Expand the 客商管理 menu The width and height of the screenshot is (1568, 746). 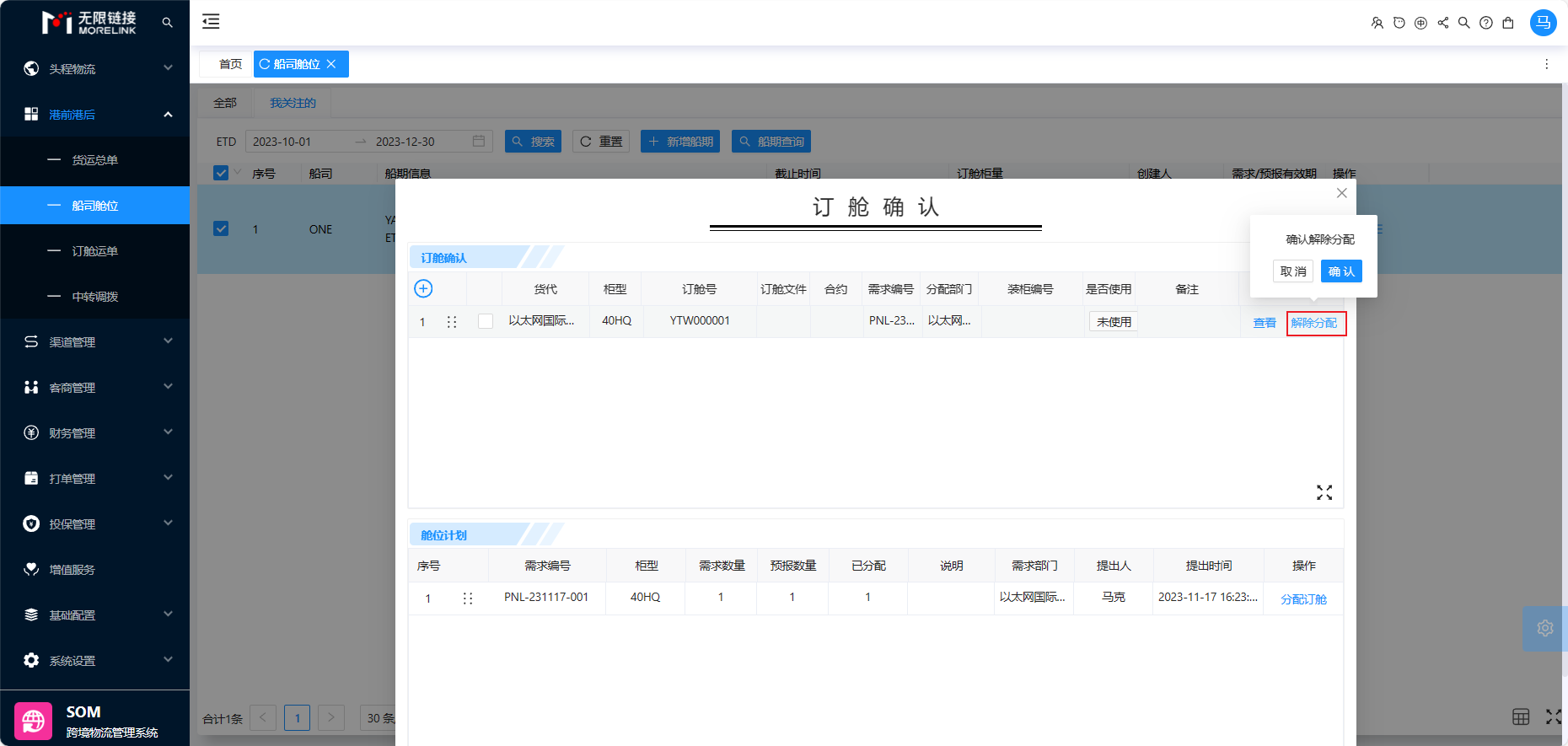pos(94,387)
